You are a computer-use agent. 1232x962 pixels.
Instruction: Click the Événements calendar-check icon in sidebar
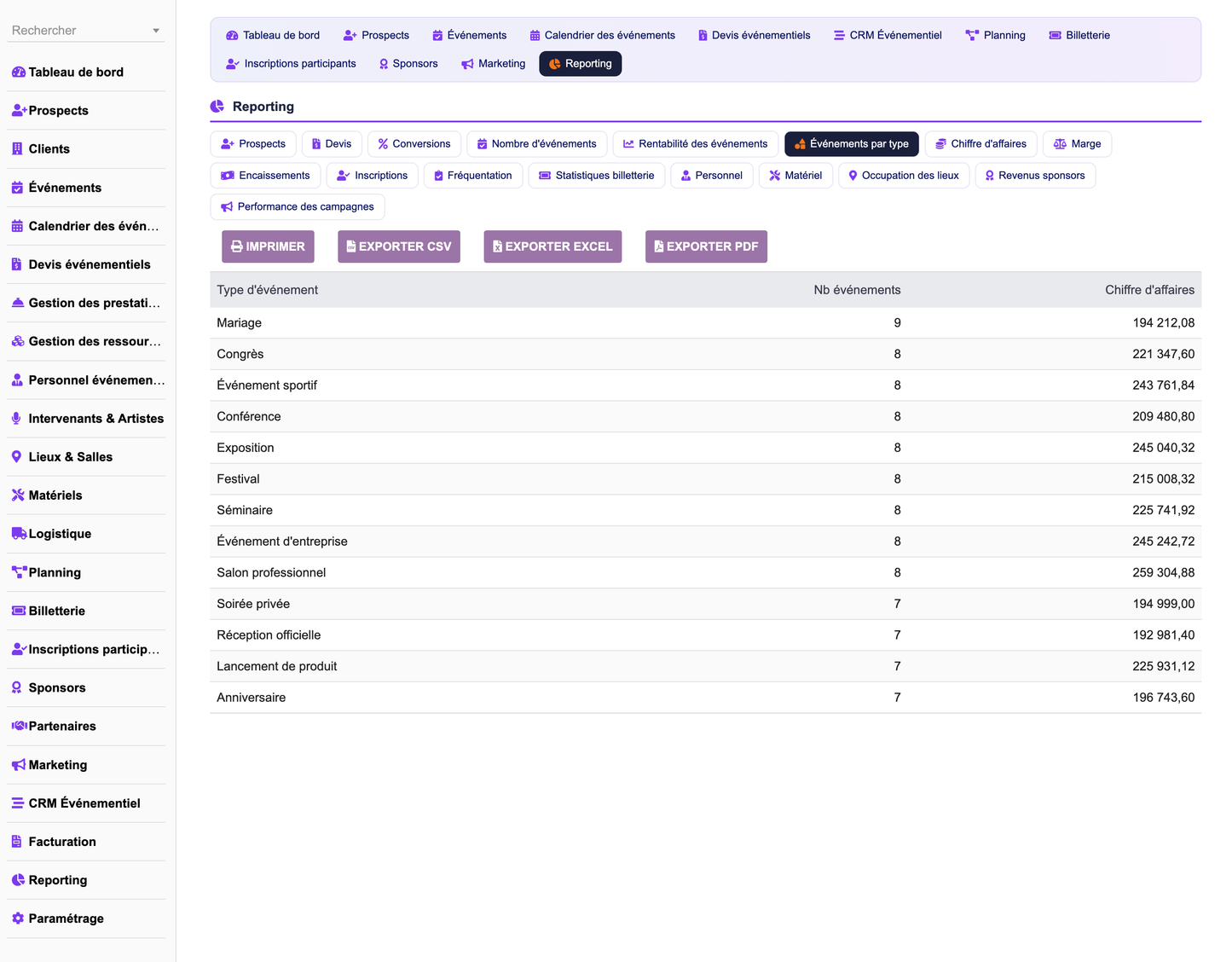click(17, 188)
